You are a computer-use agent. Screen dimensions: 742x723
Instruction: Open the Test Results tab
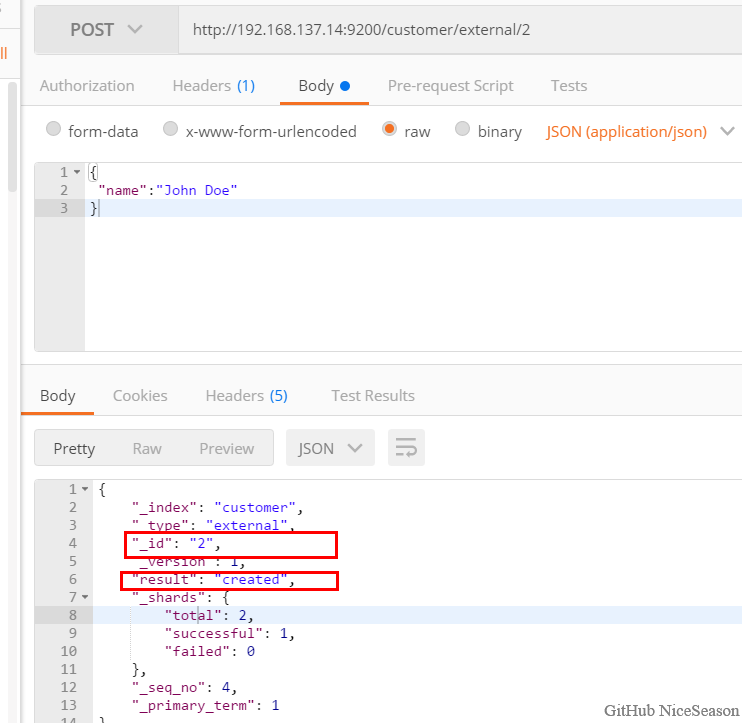click(x=373, y=396)
